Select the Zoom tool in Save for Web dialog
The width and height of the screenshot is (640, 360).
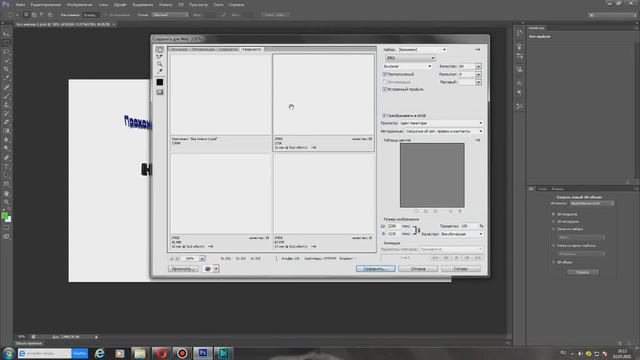point(160,64)
